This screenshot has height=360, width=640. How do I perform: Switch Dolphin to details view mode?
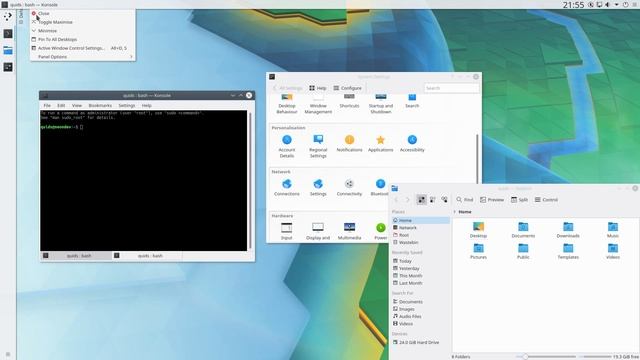tap(444, 200)
